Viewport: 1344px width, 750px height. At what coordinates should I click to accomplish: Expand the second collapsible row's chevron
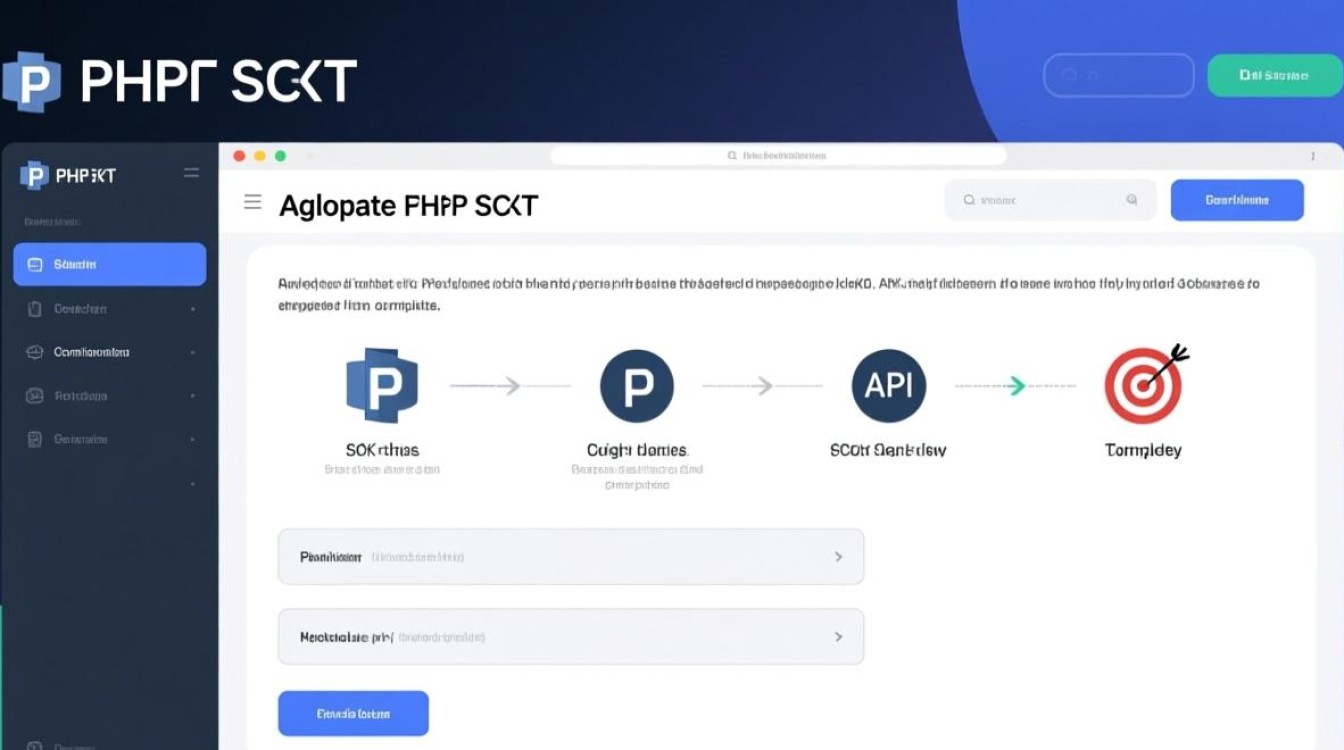(838, 637)
